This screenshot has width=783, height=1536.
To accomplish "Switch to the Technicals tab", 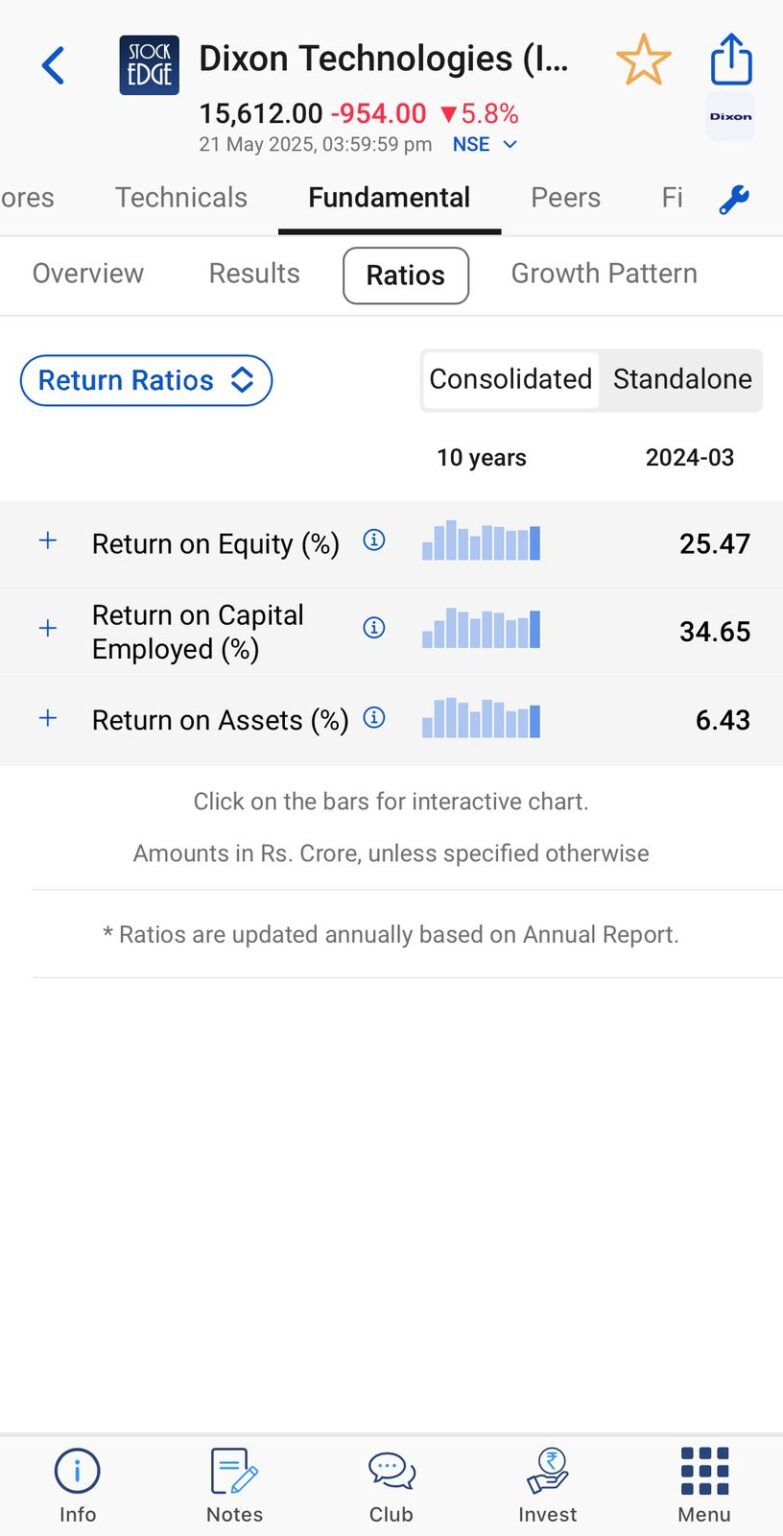I will coord(181,198).
